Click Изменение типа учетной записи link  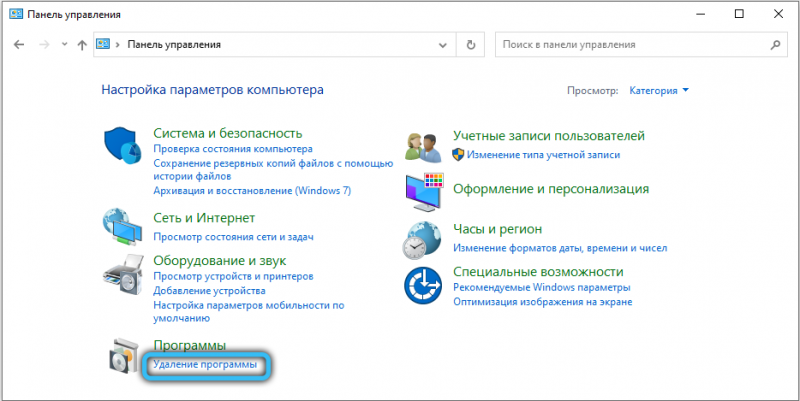(543, 155)
